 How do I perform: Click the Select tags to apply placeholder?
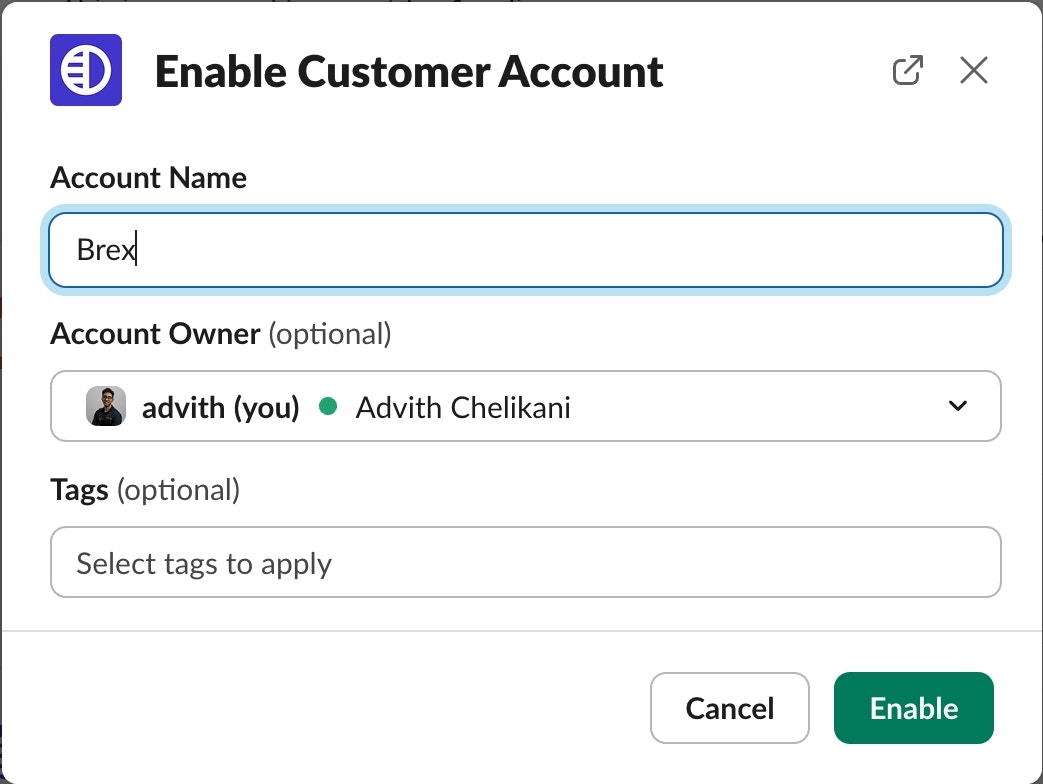click(x=204, y=564)
